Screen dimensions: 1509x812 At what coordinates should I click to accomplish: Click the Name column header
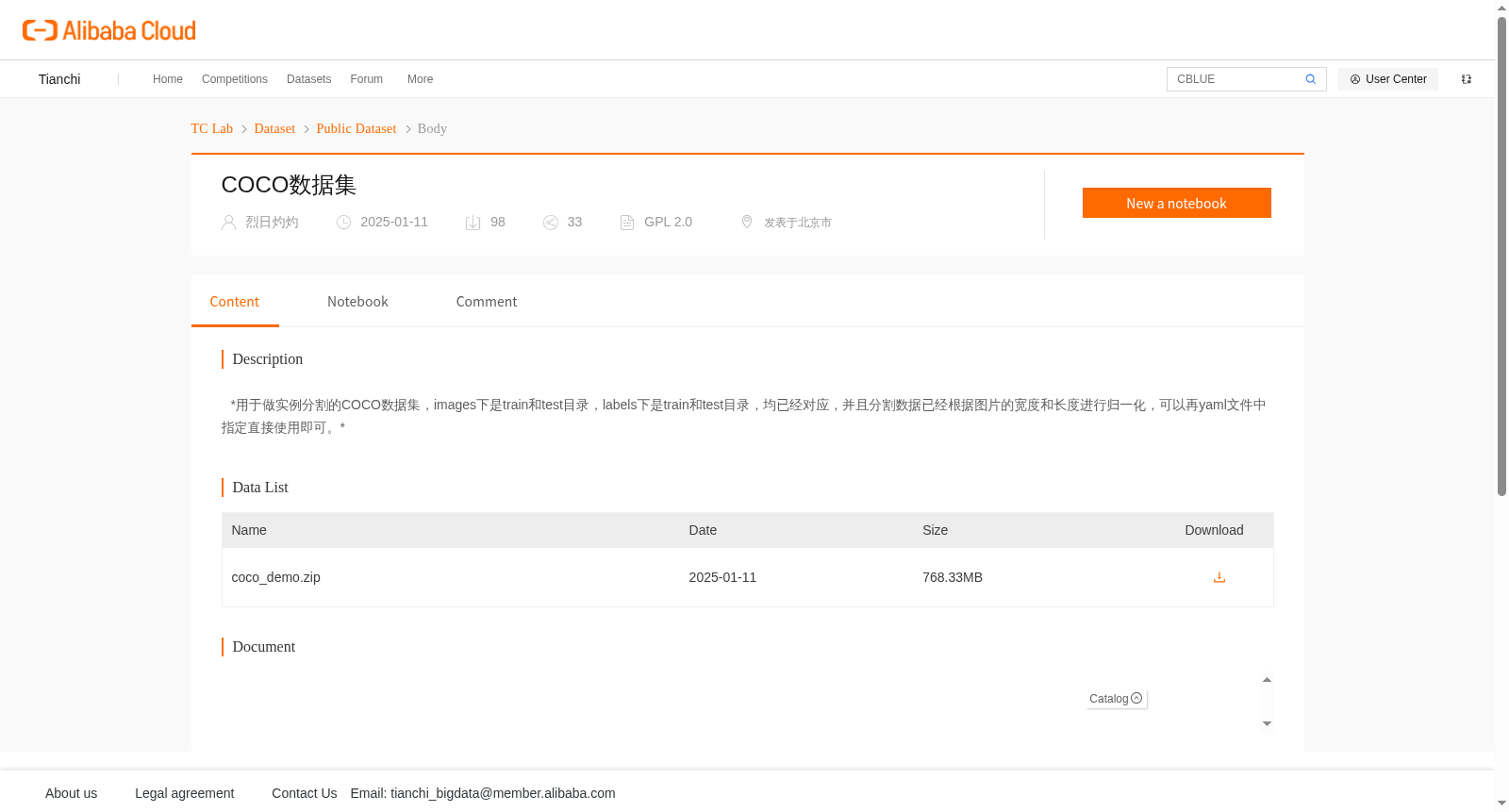(249, 530)
